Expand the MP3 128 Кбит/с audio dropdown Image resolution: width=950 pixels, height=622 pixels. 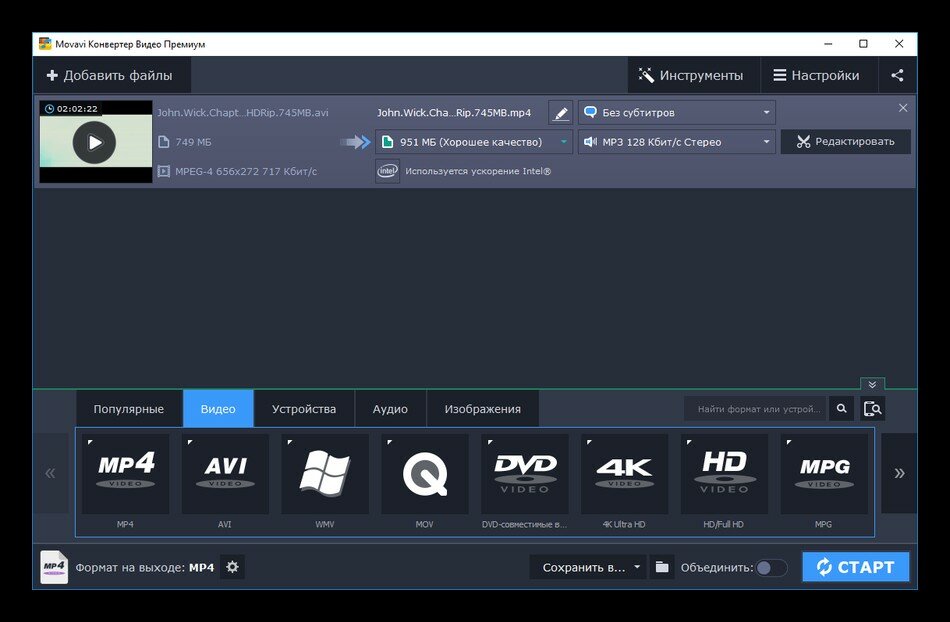677,142
